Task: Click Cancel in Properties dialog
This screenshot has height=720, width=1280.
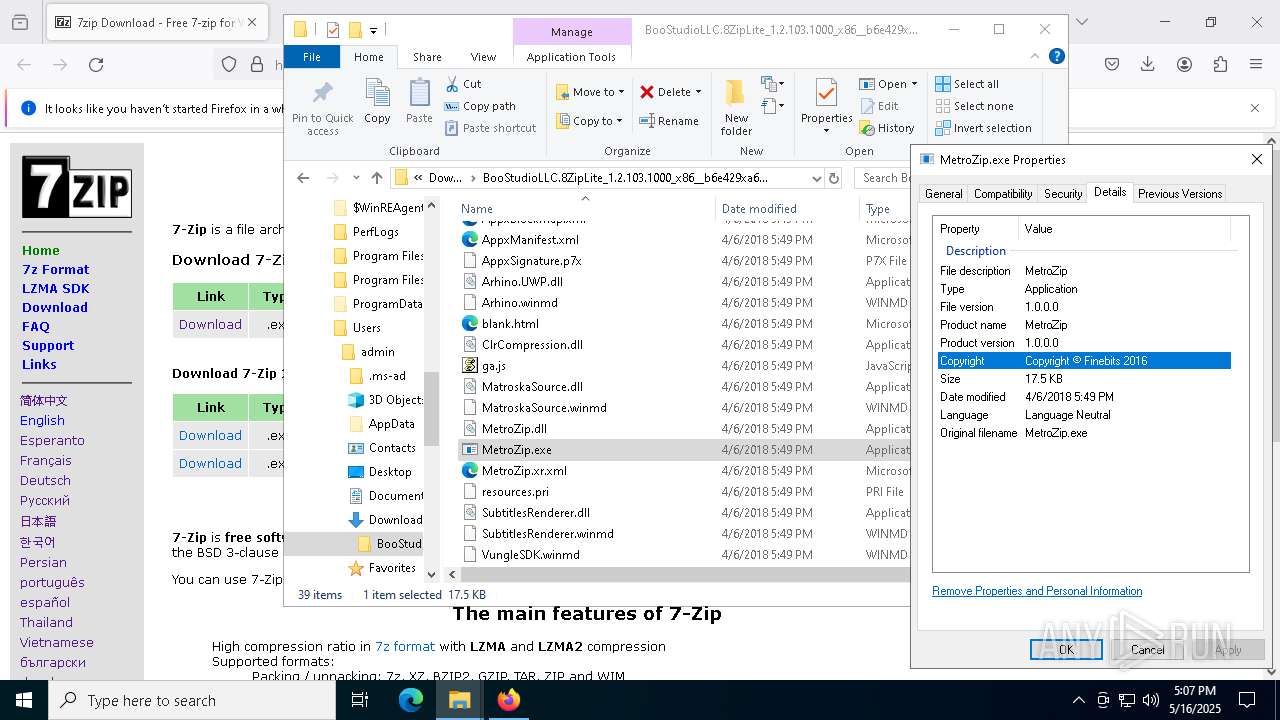Action: pyautogui.click(x=1147, y=649)
